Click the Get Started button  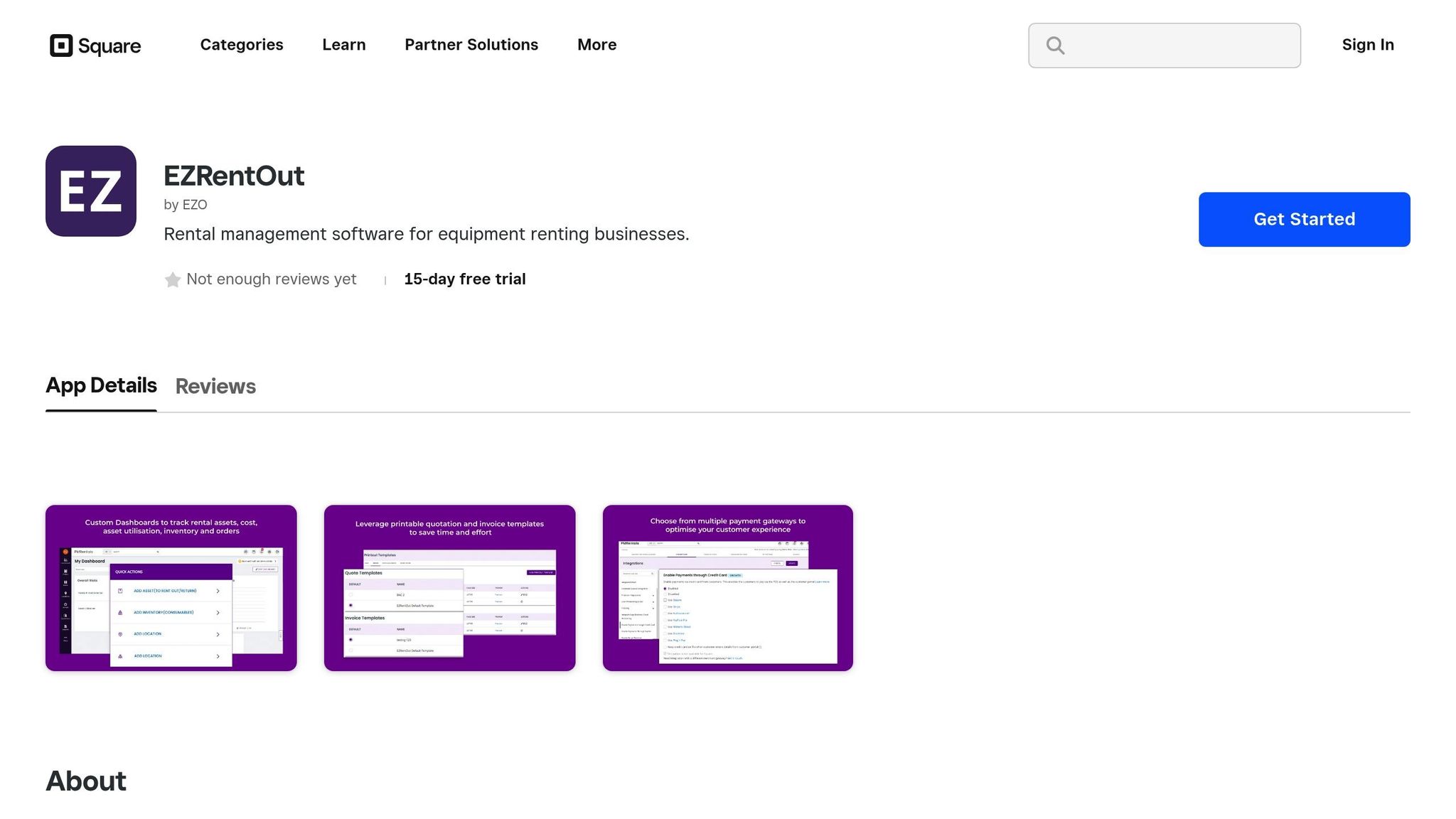click(1305, 220)
